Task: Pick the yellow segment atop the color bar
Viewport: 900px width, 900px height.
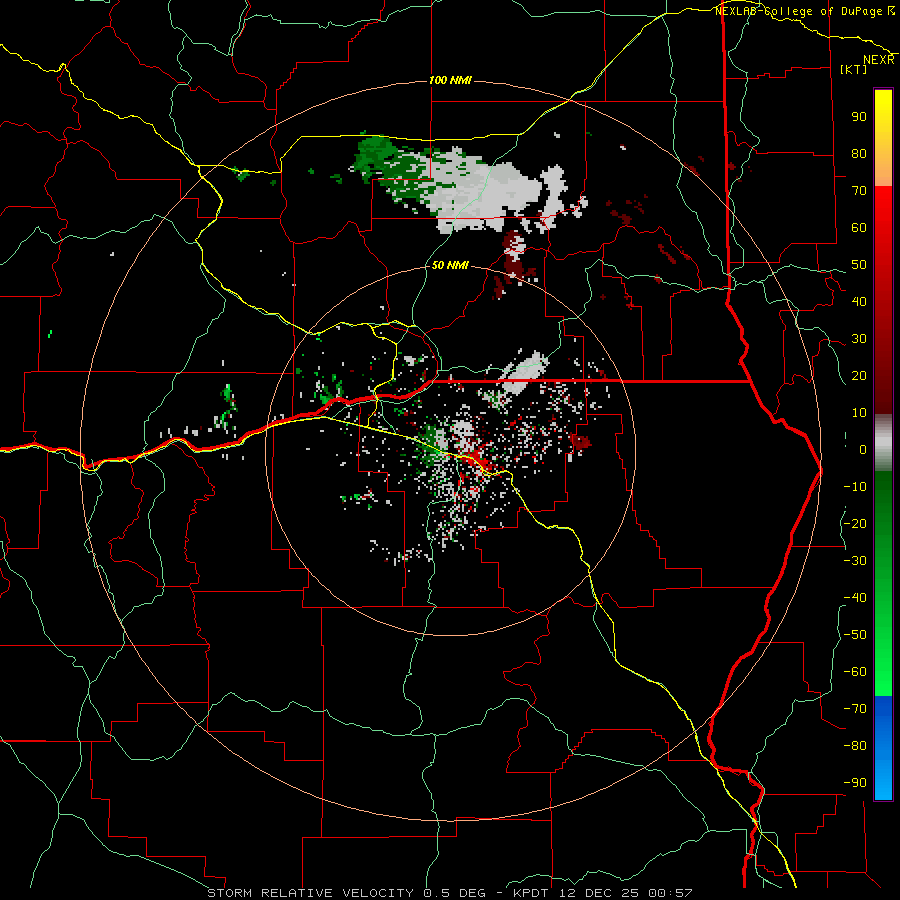Action: click(883, 138)
